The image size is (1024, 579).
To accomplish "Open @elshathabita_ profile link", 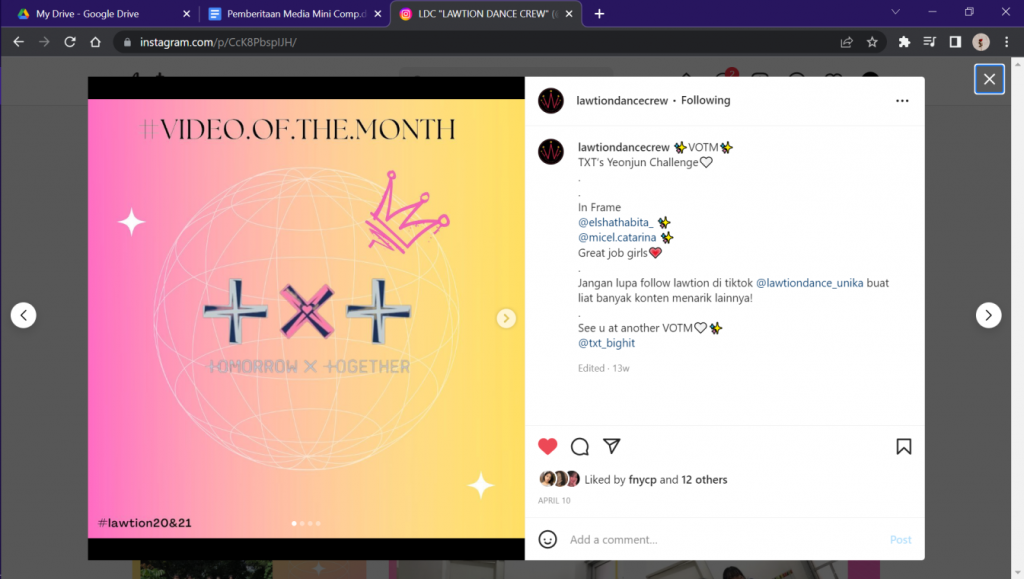I will pyautogui.click(x=615, y=222).
